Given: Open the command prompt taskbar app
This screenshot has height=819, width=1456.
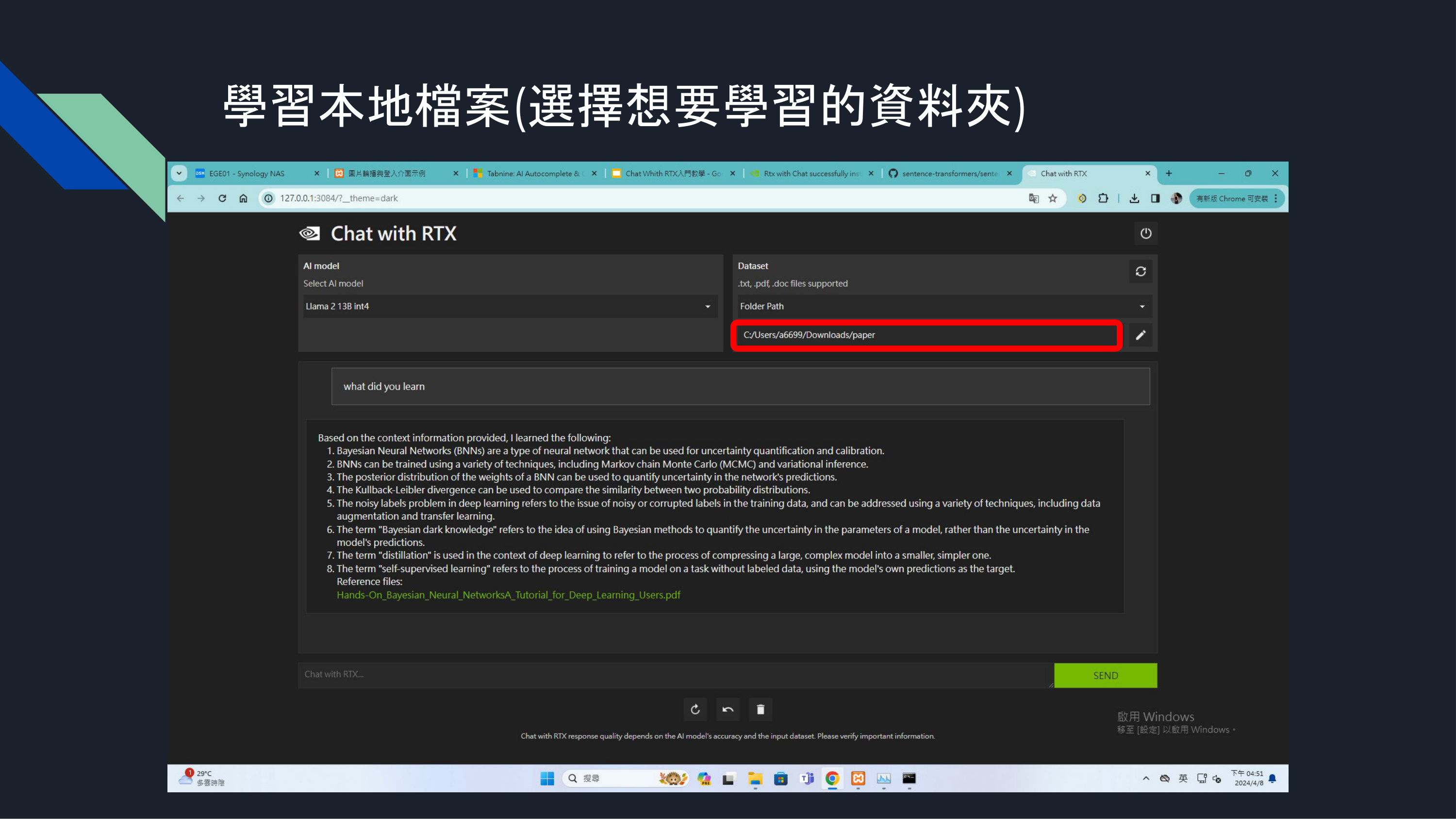Looking at the screenshot, I should click(910, 779).
